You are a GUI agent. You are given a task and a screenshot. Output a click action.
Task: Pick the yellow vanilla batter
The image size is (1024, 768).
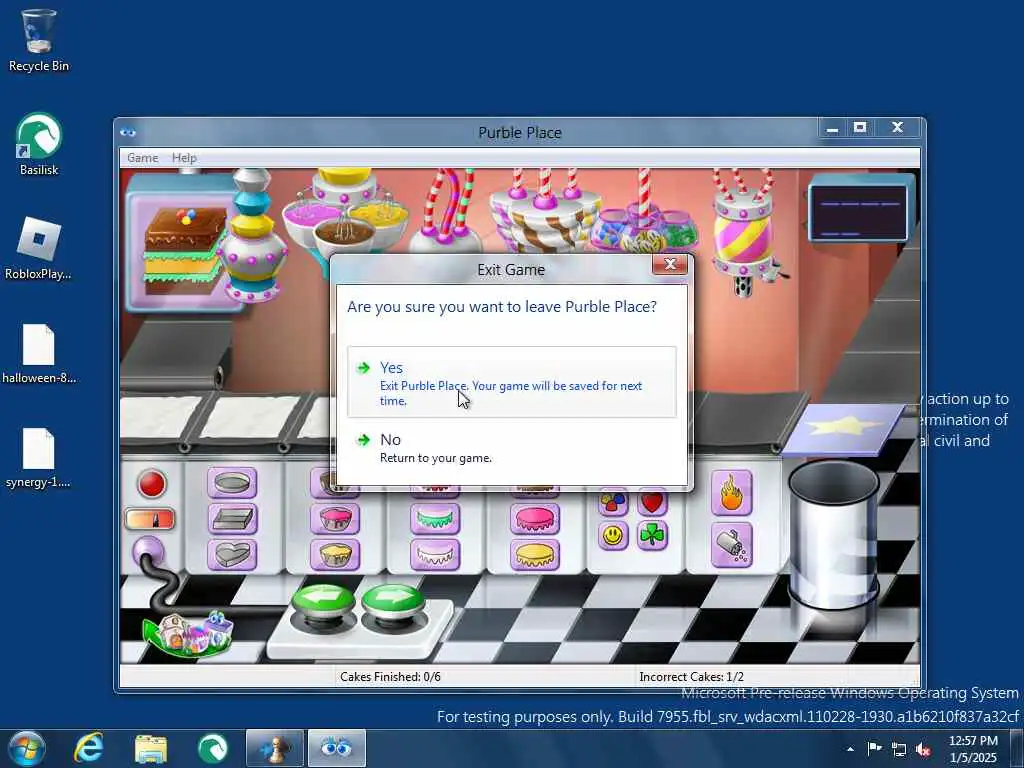(x=335, y=554)
